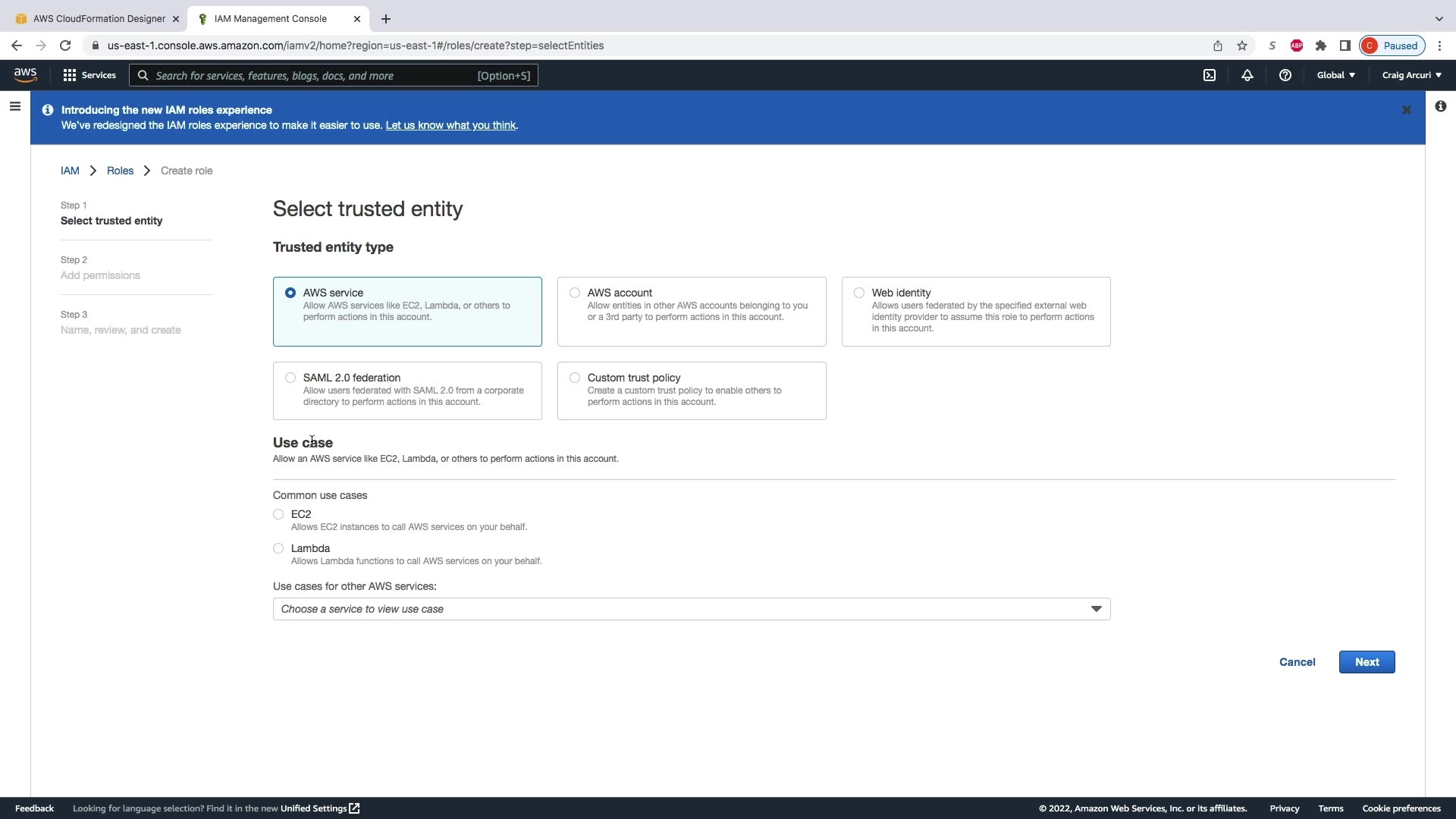Expand the choose a service dropdown
This screenshot has width=1456, height=819.
click(x=691, y=609)
